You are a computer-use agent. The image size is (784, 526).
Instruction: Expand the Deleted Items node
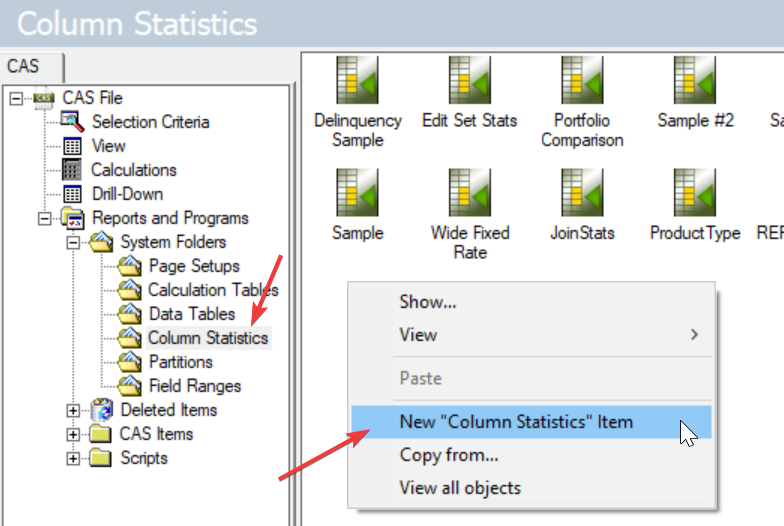[72, 410]
